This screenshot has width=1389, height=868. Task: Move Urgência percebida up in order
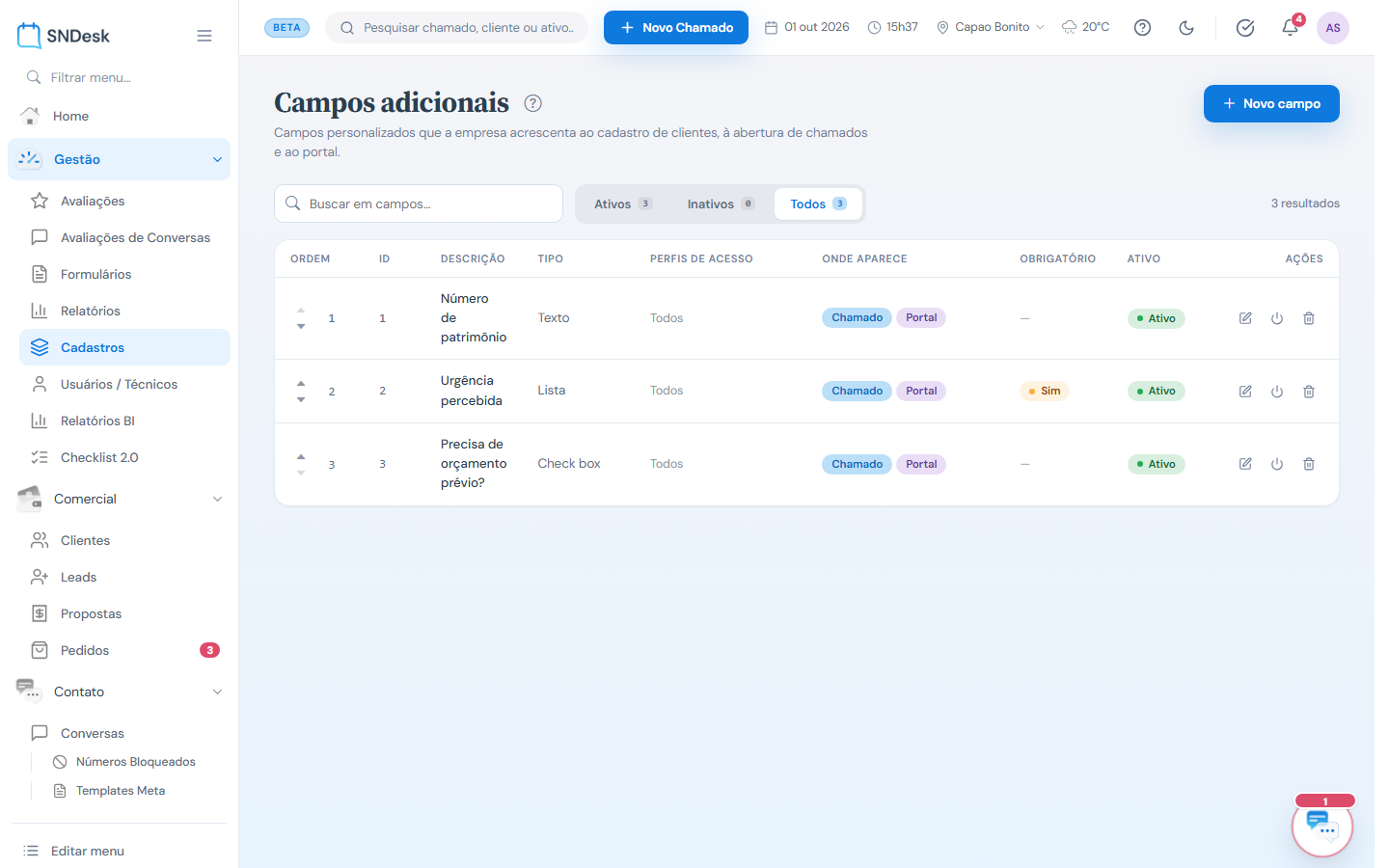pyautogui.click(x=301, y=383)
